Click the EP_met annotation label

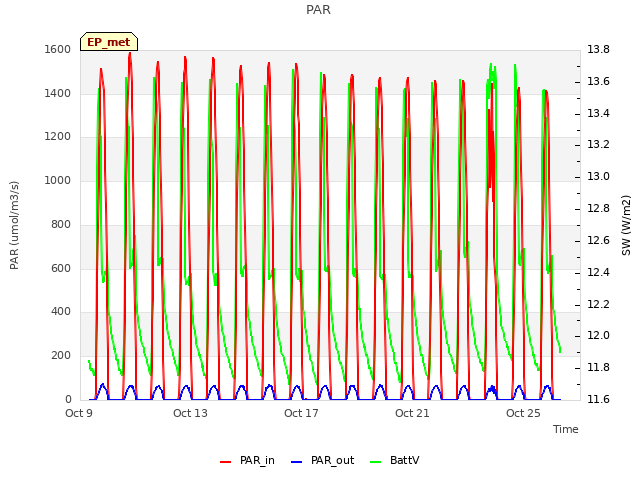pyautogui.click(x=109, y=42)
